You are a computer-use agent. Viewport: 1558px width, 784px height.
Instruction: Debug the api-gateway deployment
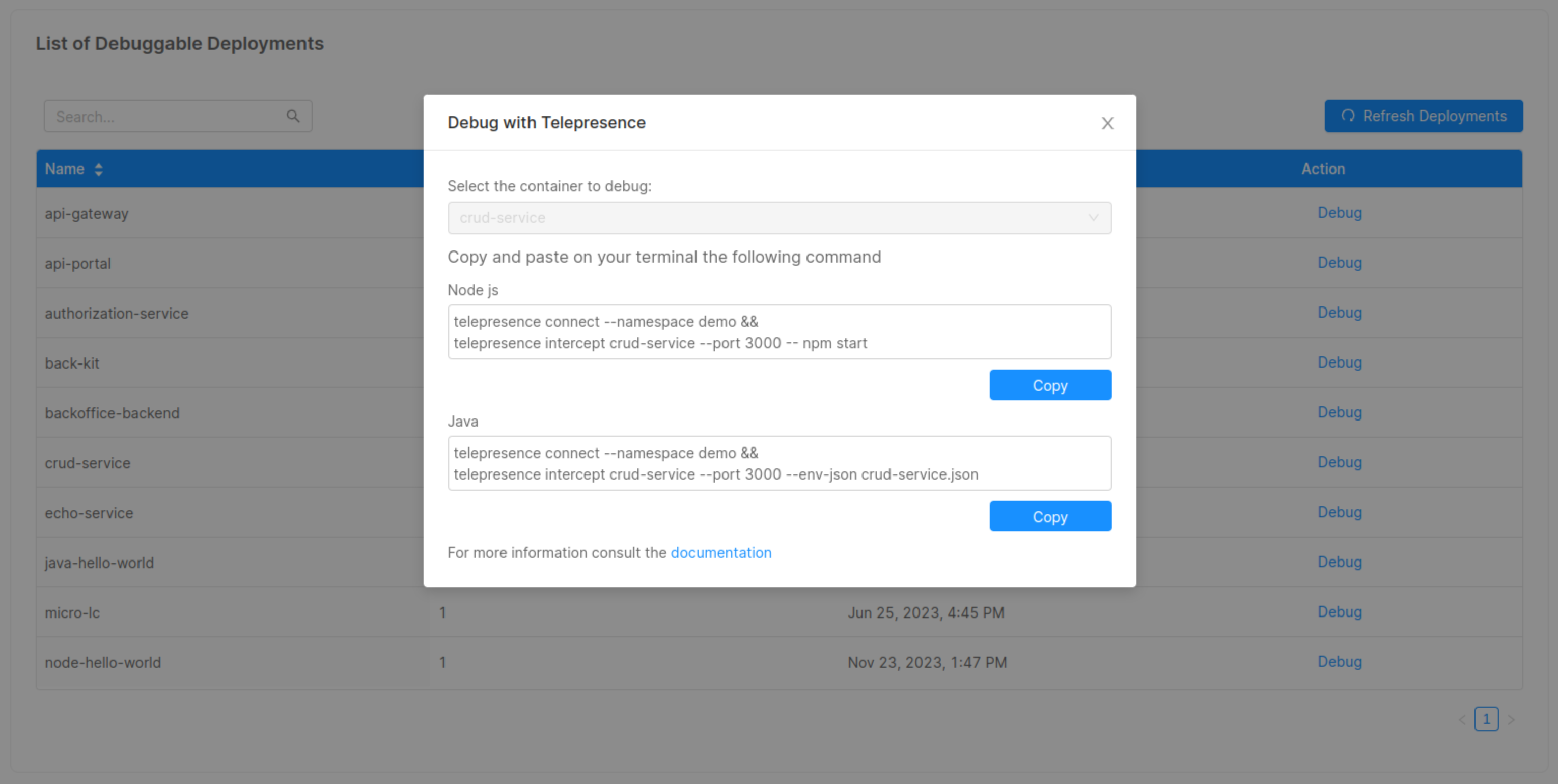point(1339,213)
